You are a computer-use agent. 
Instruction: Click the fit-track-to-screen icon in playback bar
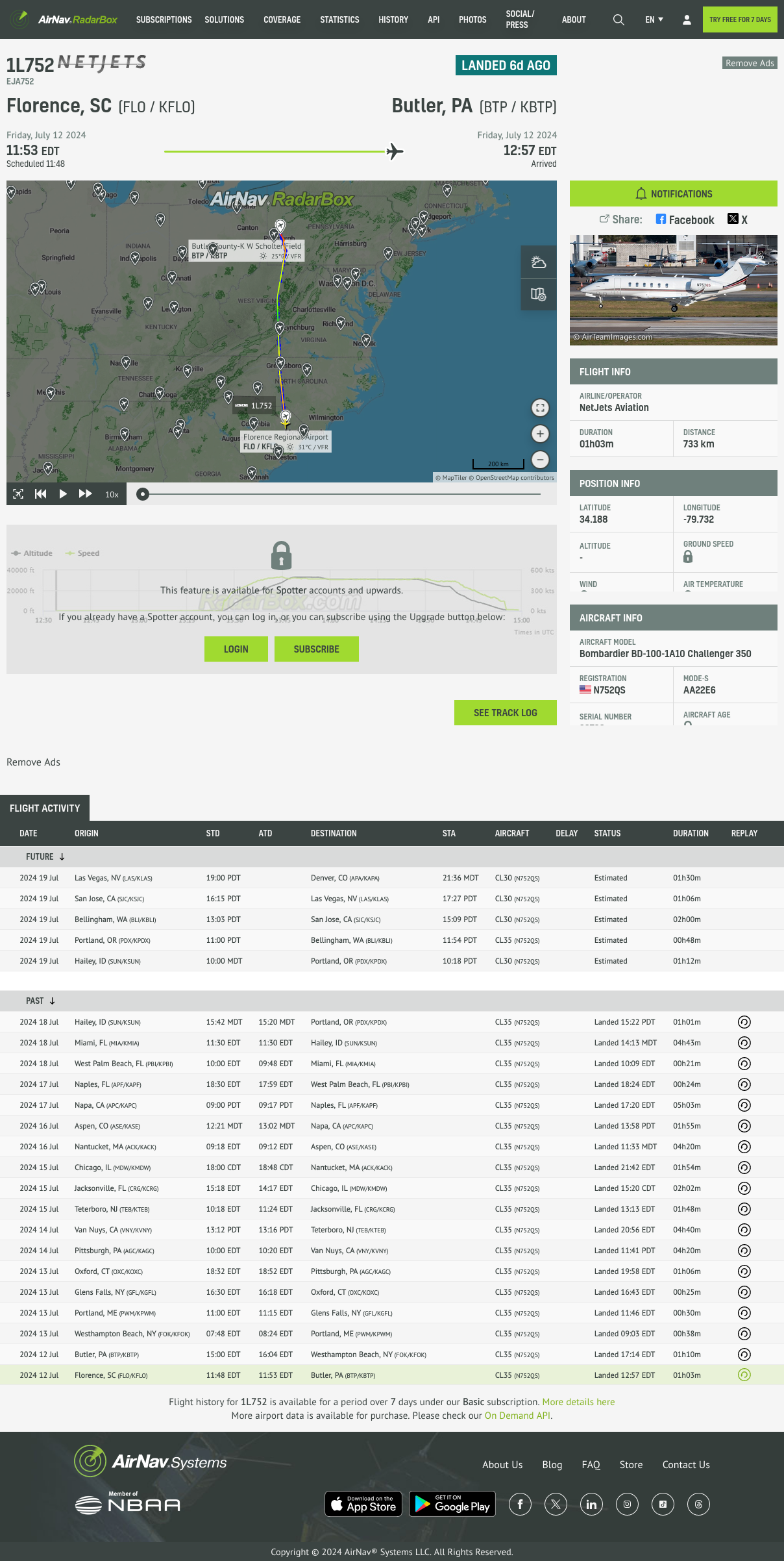(x=18, y=494)
